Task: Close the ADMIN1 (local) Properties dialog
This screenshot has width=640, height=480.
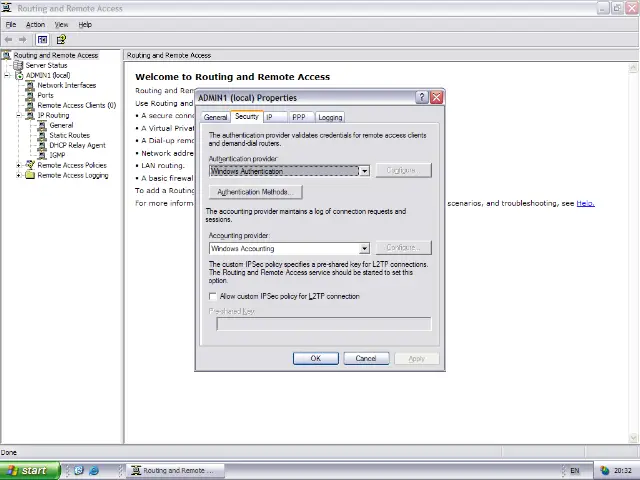Action: [436, 98]
